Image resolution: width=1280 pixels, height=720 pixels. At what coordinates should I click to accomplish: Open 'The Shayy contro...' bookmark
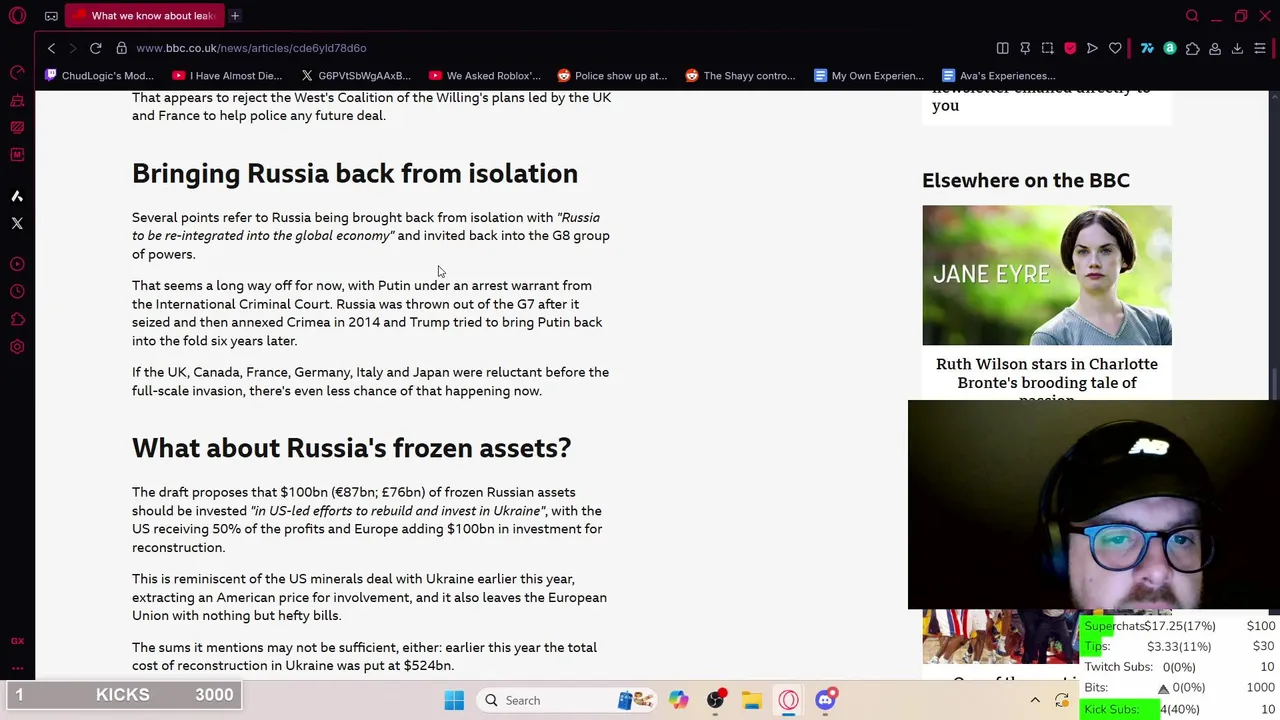[740, 76]
